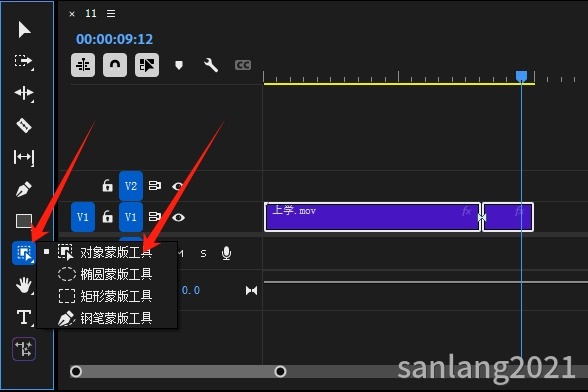Enable voice-over record microphone
588x392 pixels.
[x=226, y=253]
